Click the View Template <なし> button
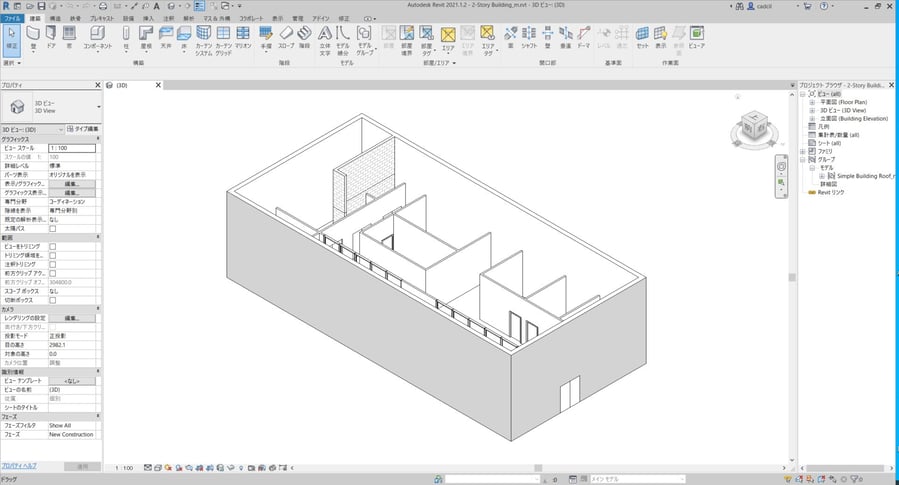Screen dimensions: 899x485 [72, 381]
